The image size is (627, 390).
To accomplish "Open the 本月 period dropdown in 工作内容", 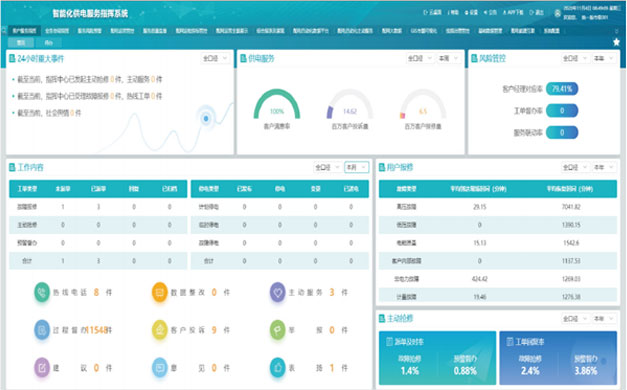I will tap(357, 167).
